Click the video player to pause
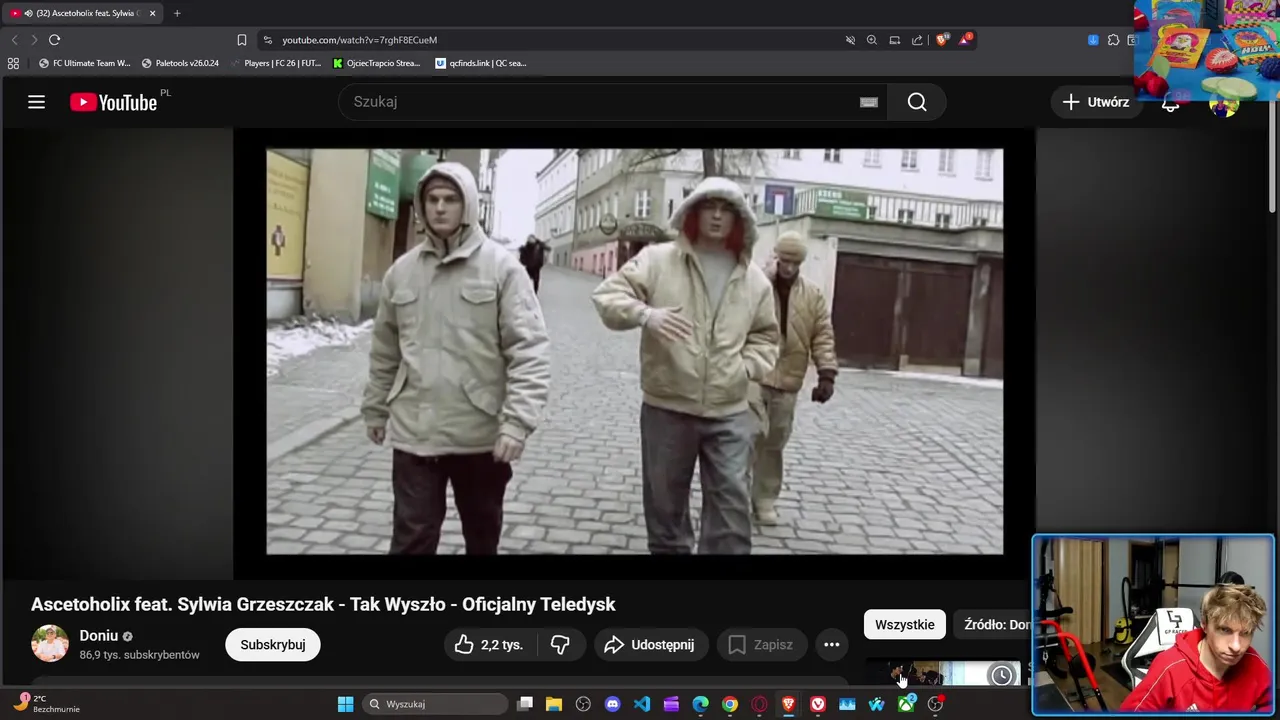The width and height of the screenshot is (1280, 720). coord(634,352)
